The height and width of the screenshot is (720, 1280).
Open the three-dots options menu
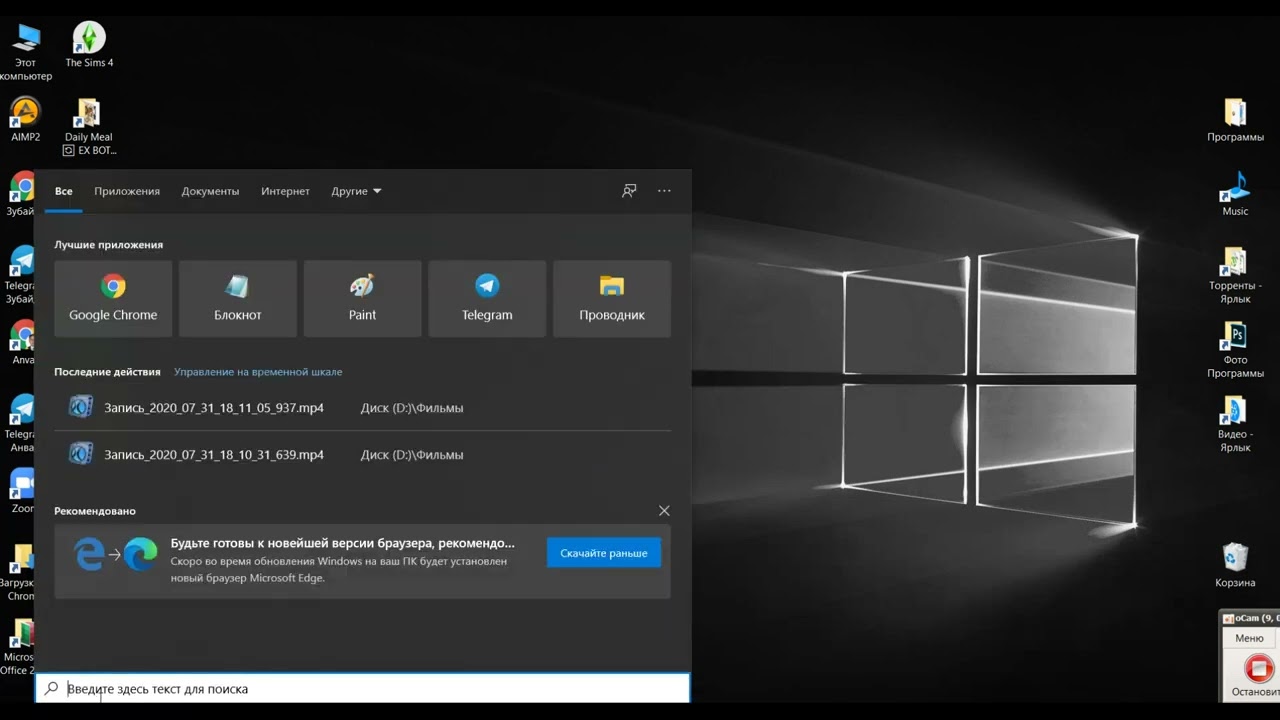(x=664, y=190)
